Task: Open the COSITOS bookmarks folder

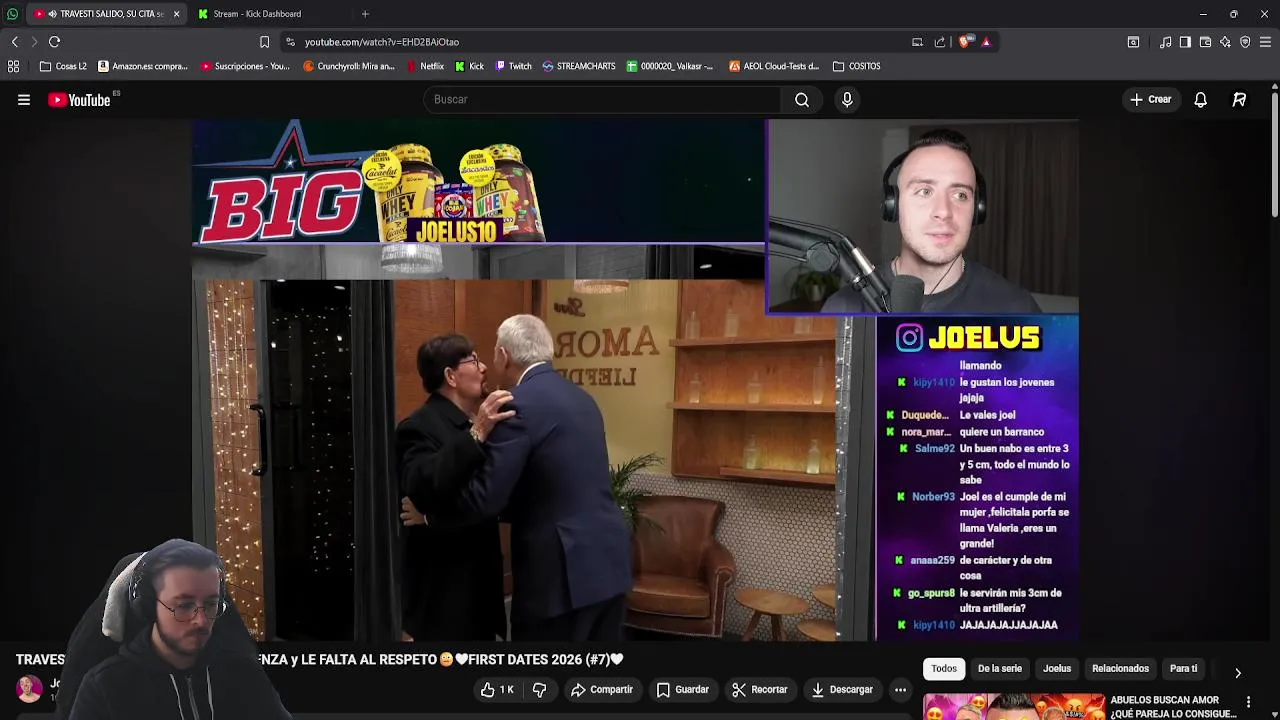Action: (857, 66)
